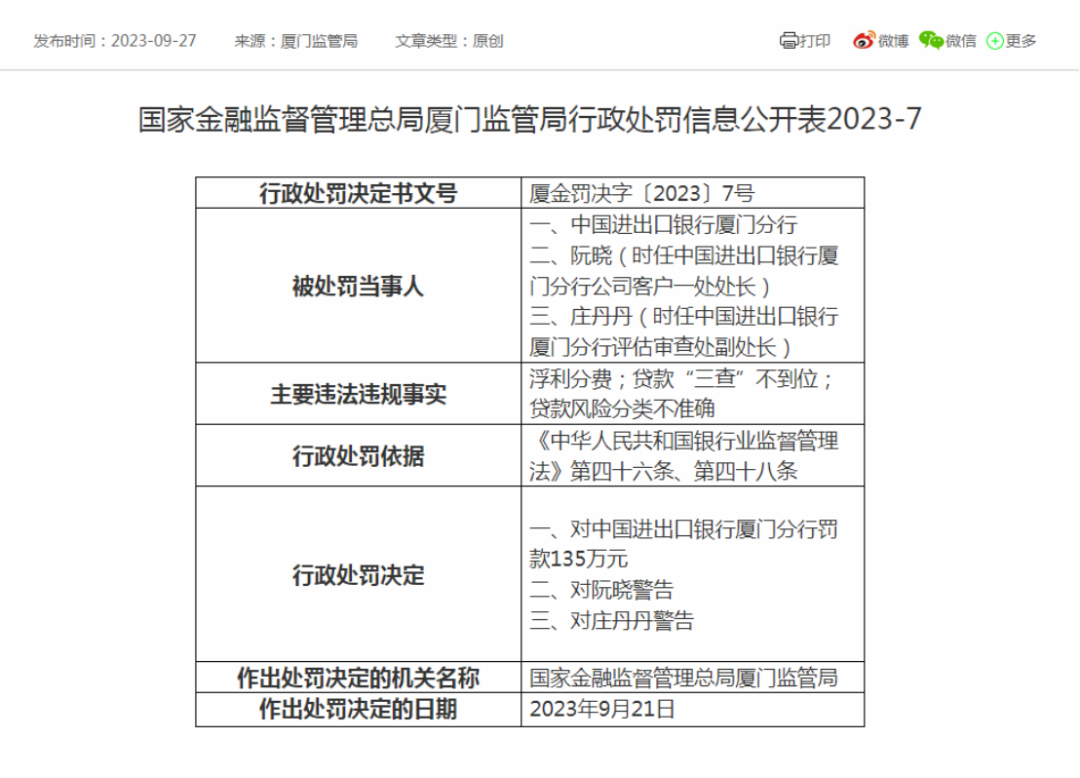Click the WeChat logo icon
Screen dimensions: 1080x778
[x=931, y=41]
